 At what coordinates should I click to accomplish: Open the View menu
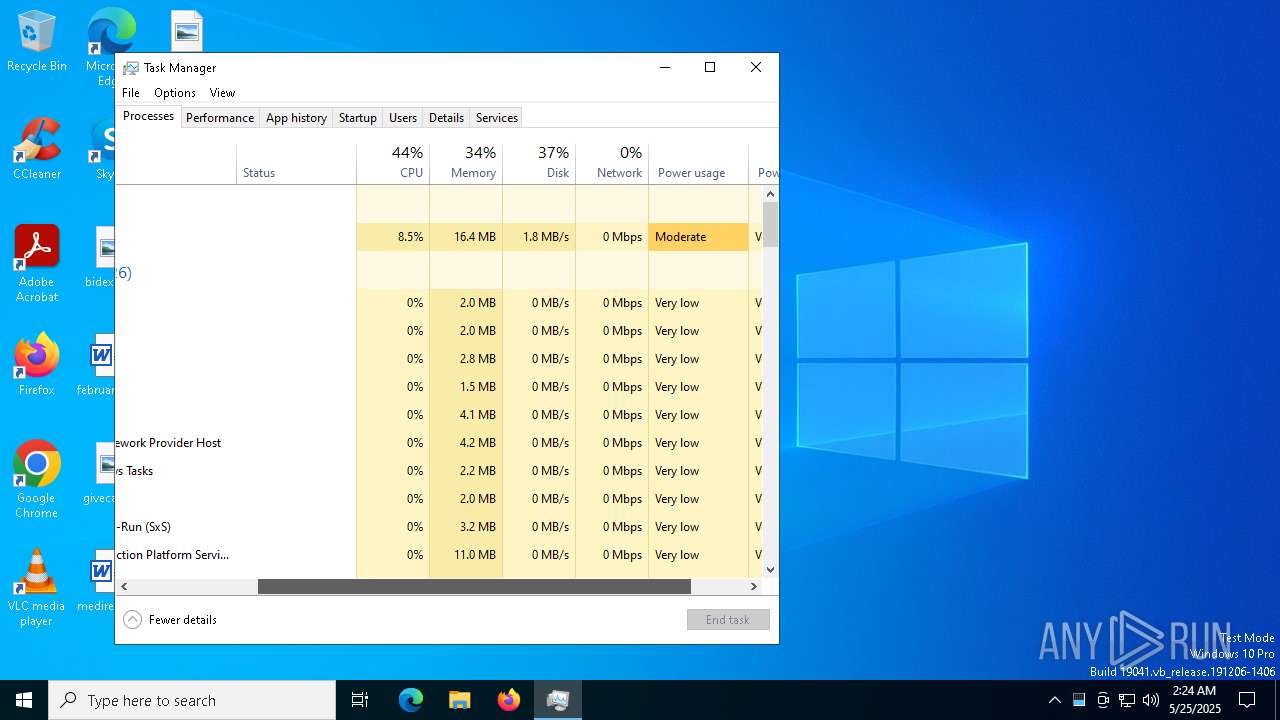(x=222, y=93)
